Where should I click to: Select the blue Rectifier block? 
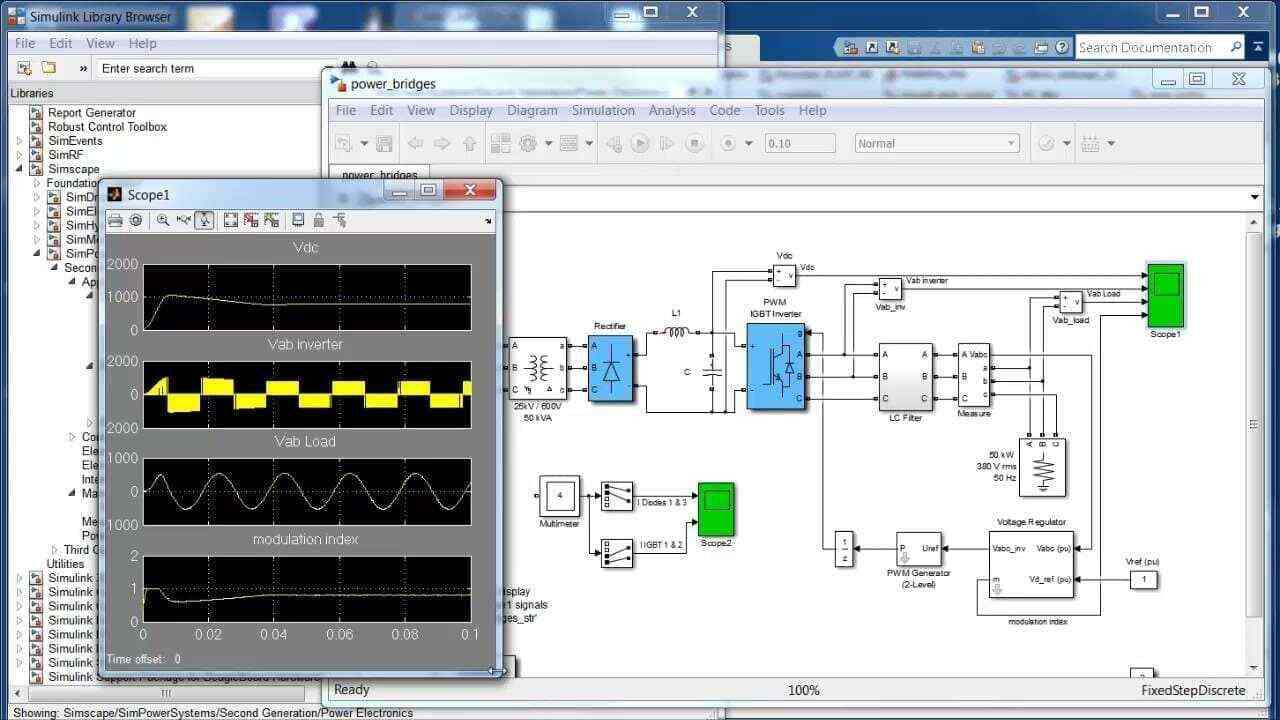pos(610,368)
